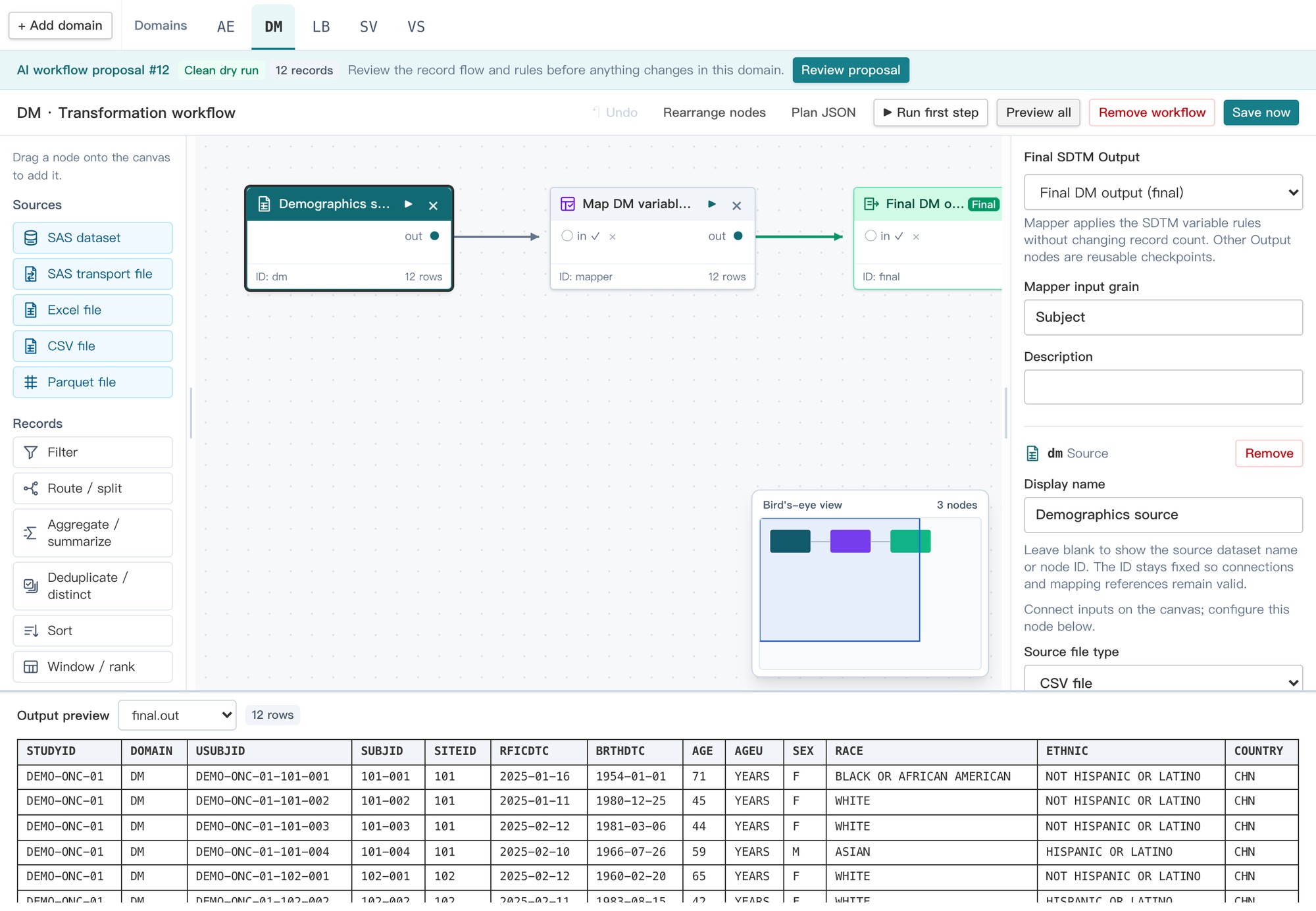Image resolution: width=1316 pixels, height=911 pixels.
Task: Add a Filter records node
Action: [x=93, y=452]
